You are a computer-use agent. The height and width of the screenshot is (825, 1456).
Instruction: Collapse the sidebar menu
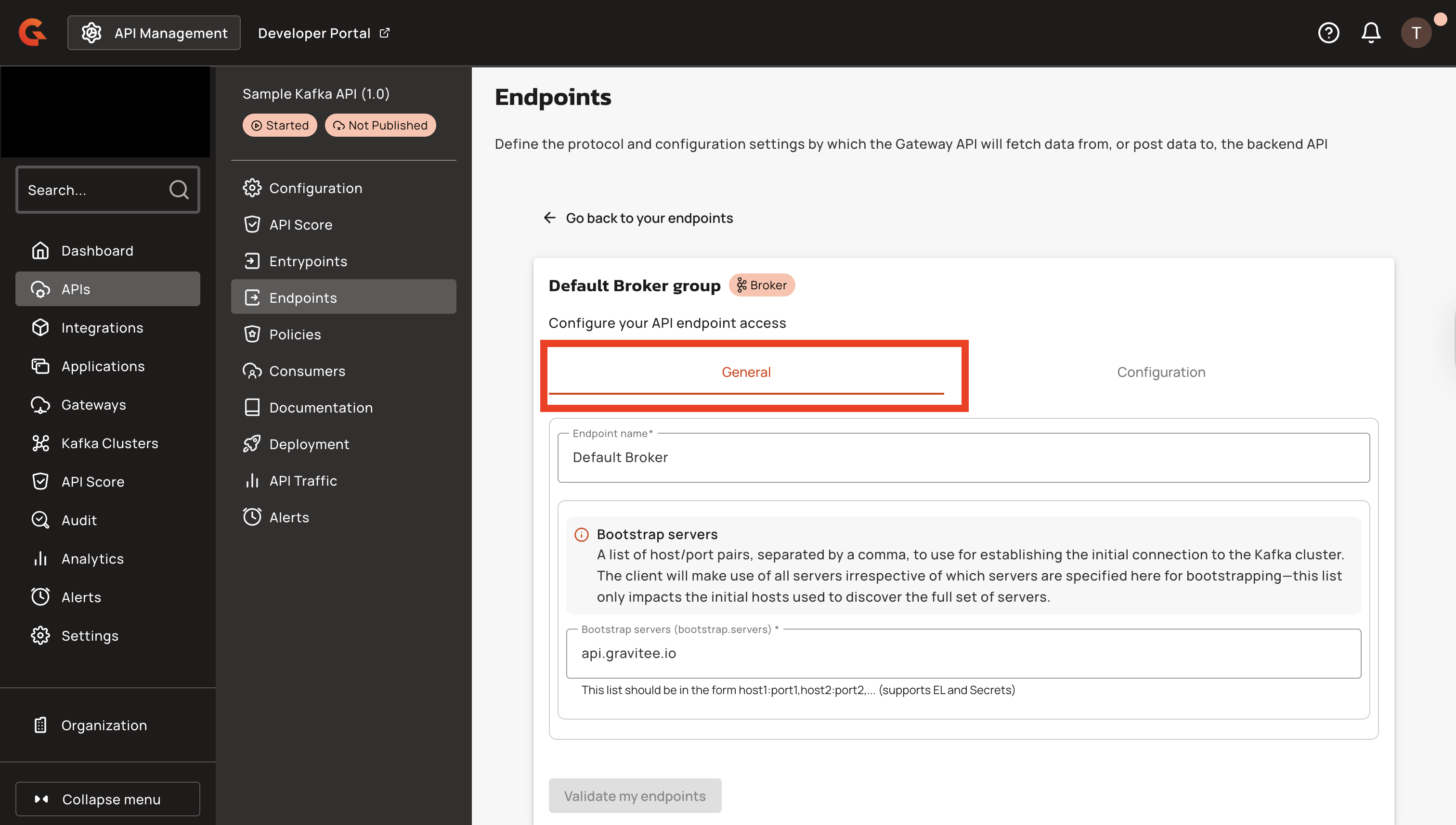[108, 799]
